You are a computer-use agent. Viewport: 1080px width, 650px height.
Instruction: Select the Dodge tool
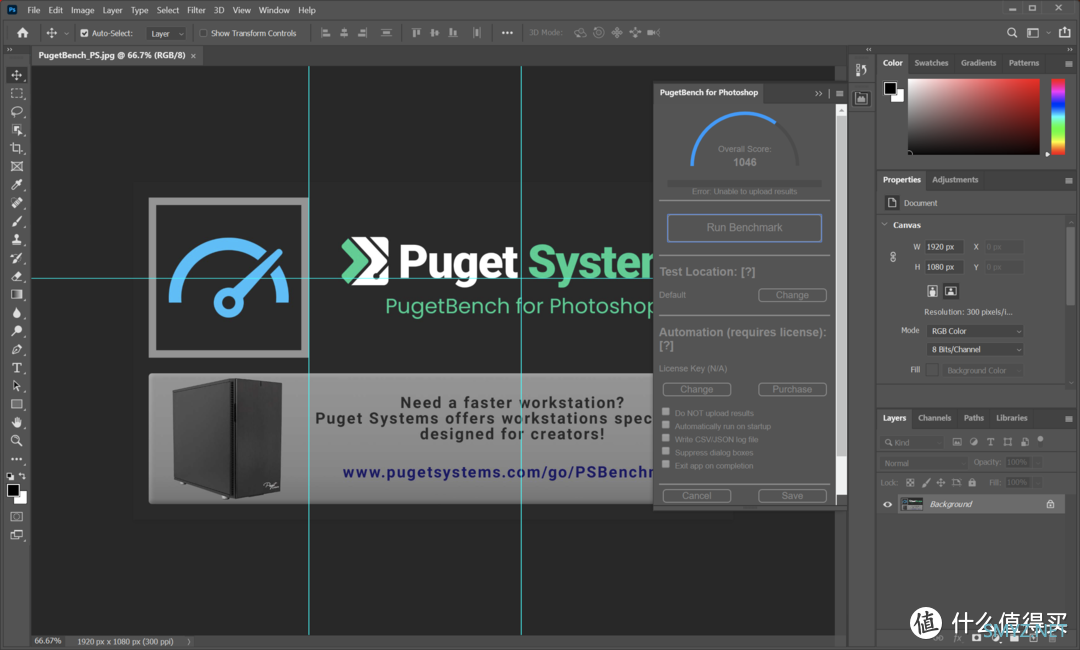[x=17, y=331]
